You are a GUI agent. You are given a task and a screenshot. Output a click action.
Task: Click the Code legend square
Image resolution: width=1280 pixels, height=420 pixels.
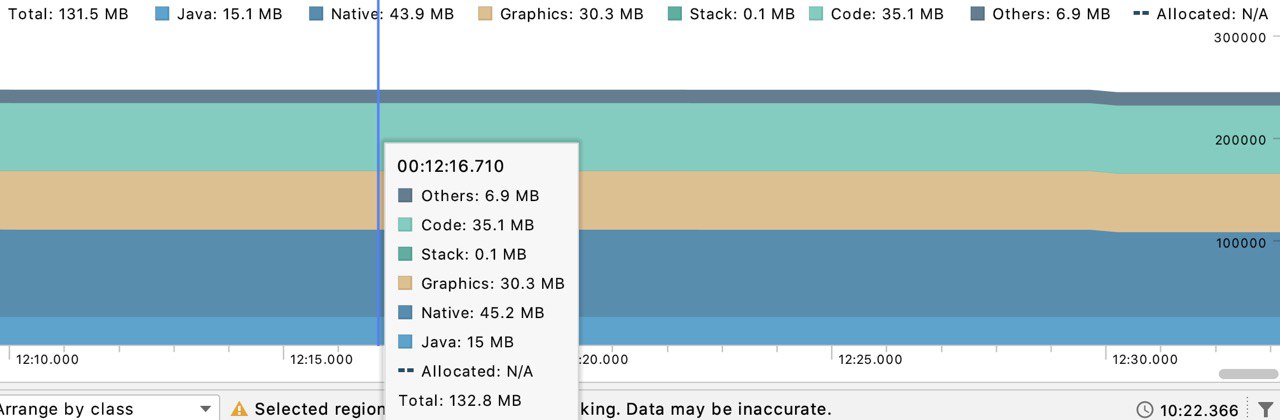816,14
